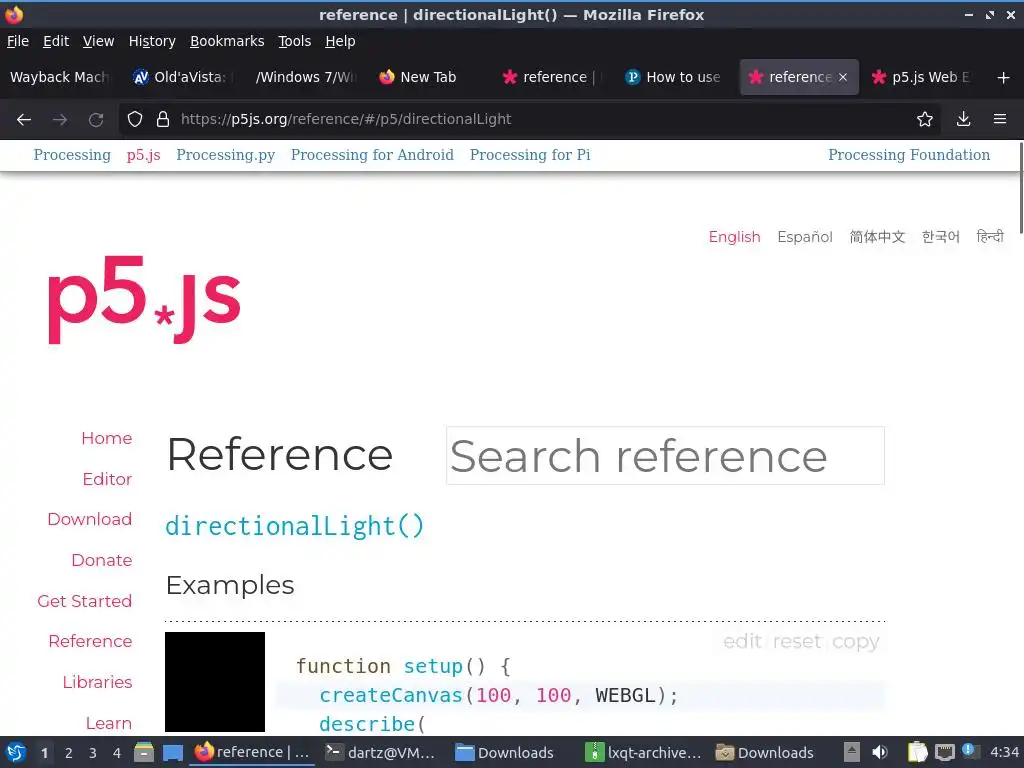Image resolution: width=1024 pixels, height=768 pixels.
Task: Open the View menu
Action: [99, 41]
